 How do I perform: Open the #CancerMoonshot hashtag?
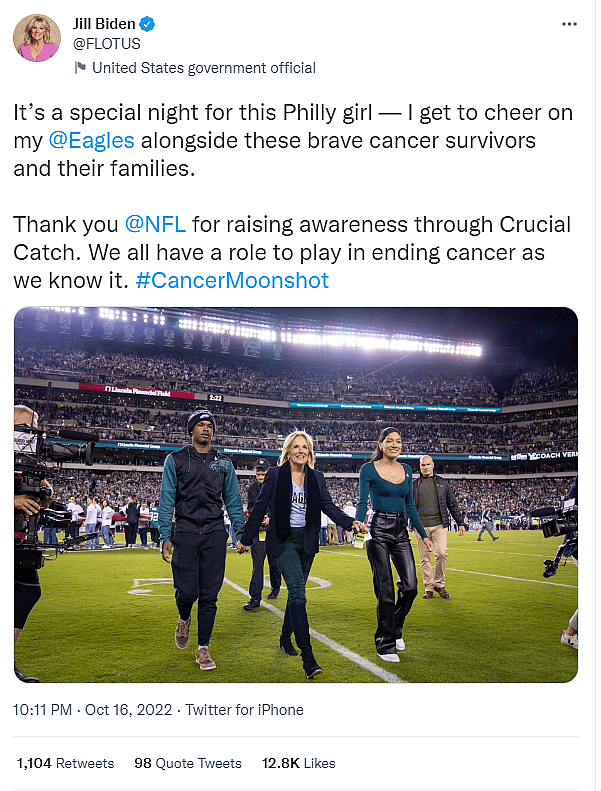[x=232, y=281]
